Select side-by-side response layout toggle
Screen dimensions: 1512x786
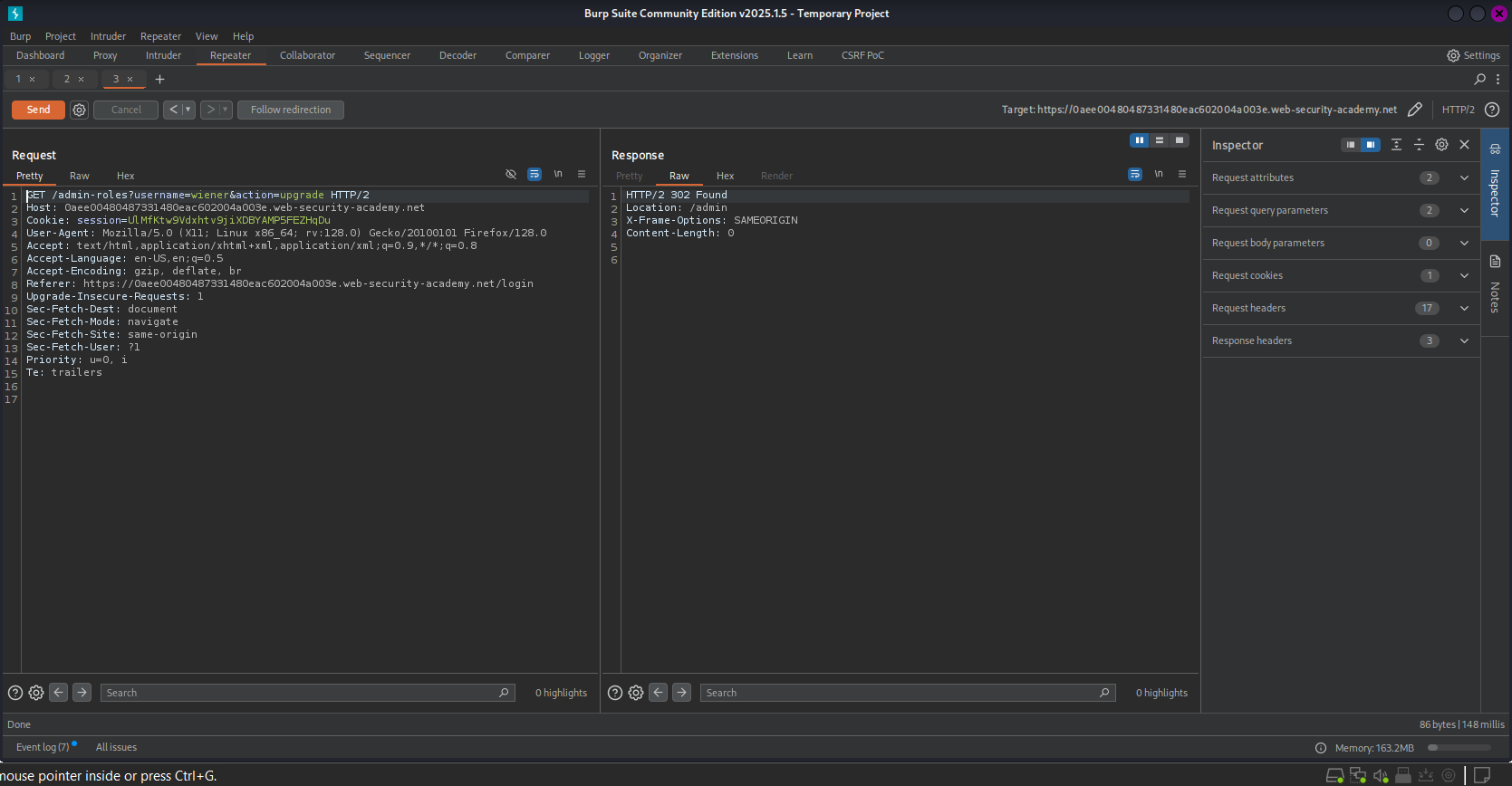tap(1139, 140)
